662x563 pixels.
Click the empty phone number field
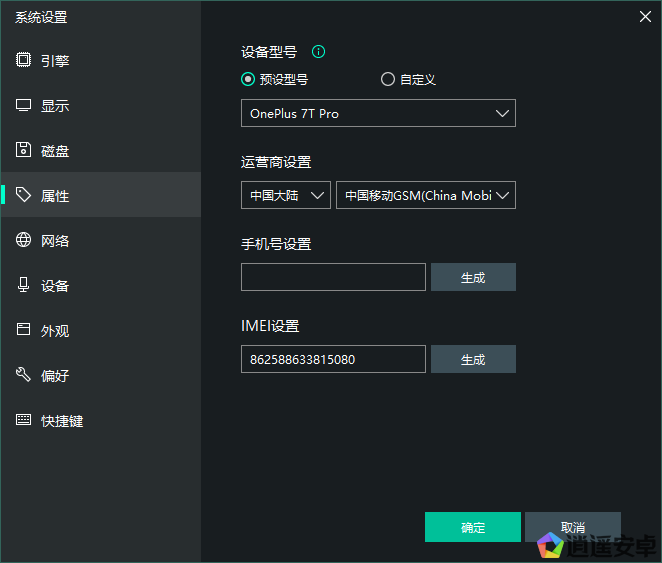[333, 277]
